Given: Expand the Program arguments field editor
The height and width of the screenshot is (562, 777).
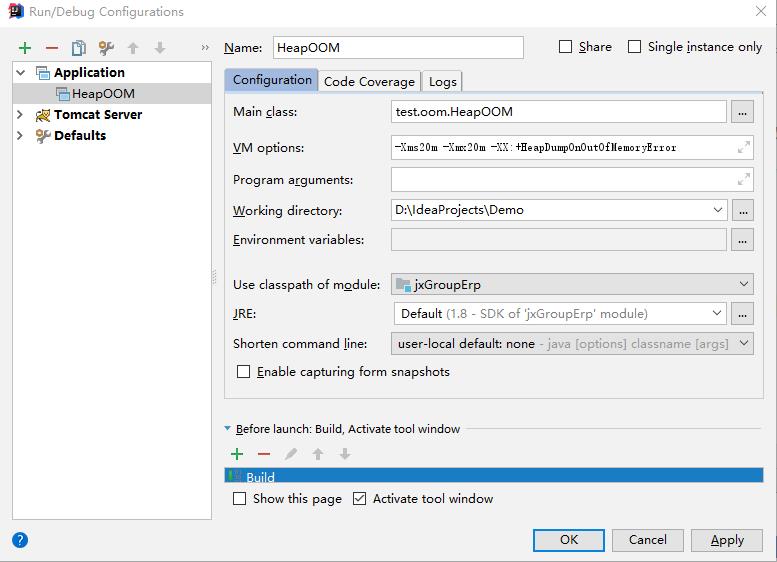Looking at the screenshot, I should (x=743, y=179).
